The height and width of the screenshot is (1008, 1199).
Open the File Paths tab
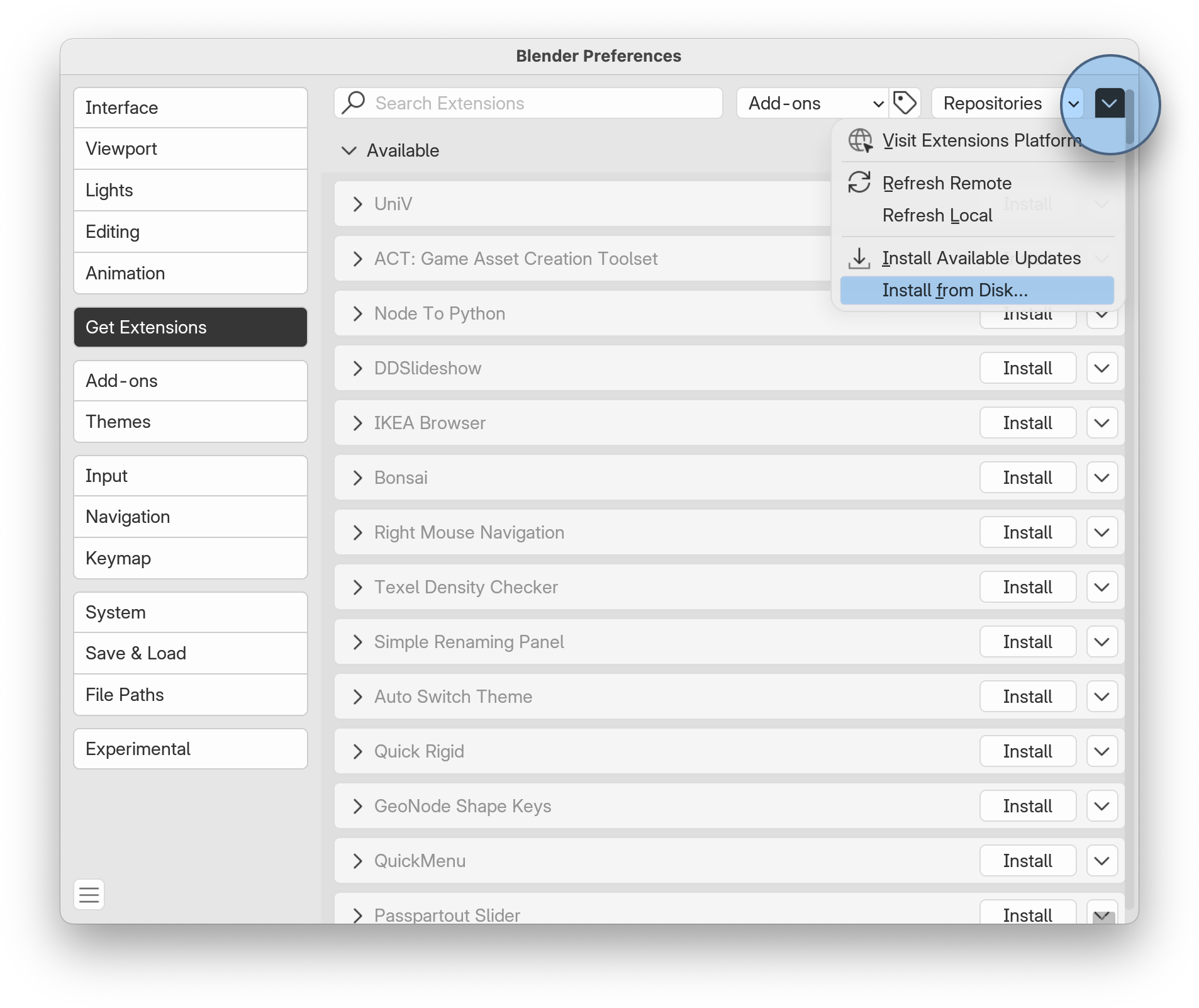(x=191, y=695)
